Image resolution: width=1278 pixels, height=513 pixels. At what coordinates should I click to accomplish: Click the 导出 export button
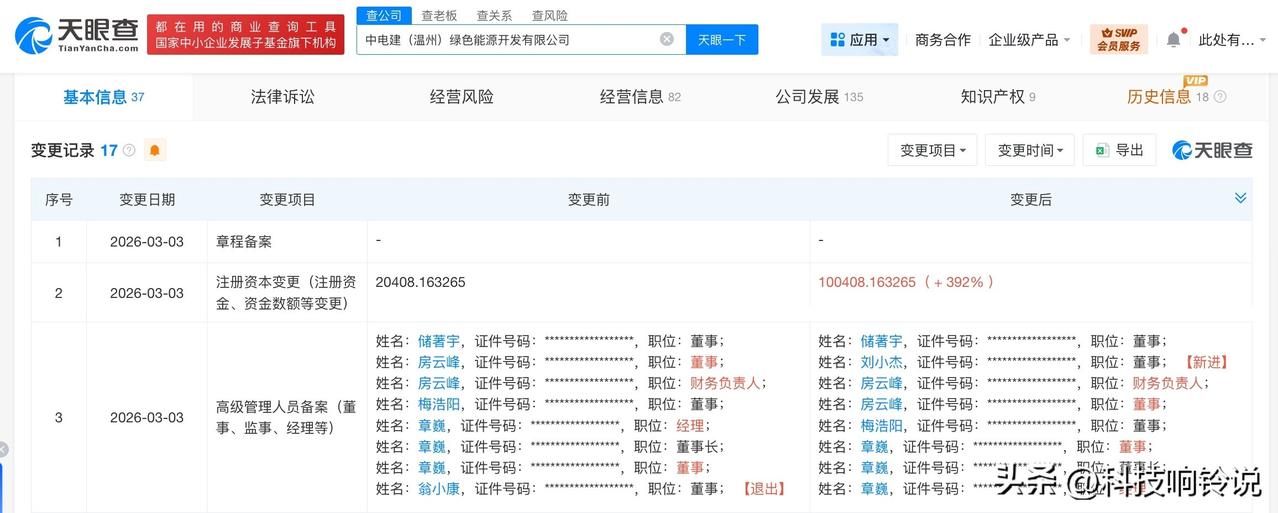click(1119, 150)
